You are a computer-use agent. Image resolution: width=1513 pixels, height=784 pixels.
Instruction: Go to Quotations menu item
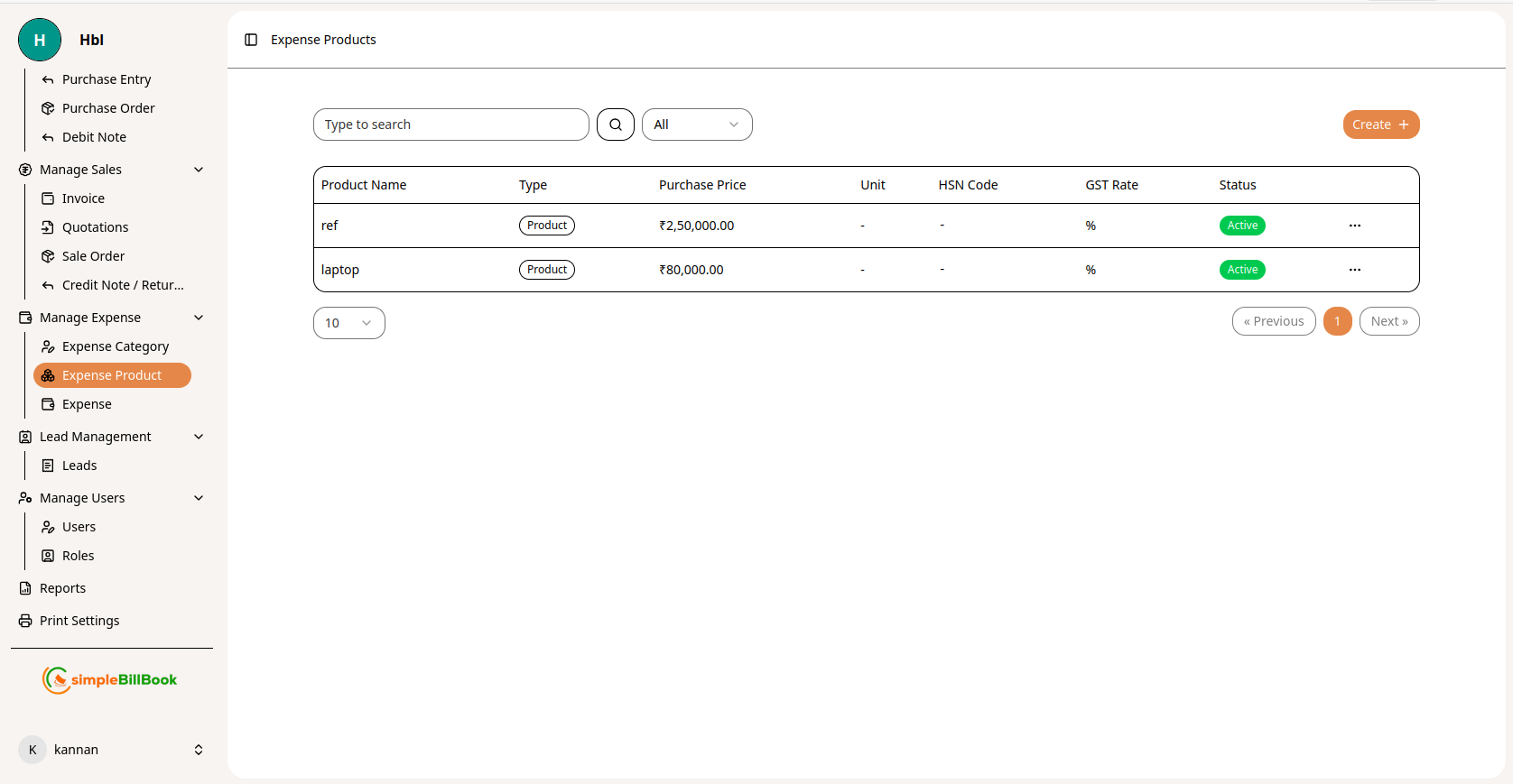tap(95, 227)
